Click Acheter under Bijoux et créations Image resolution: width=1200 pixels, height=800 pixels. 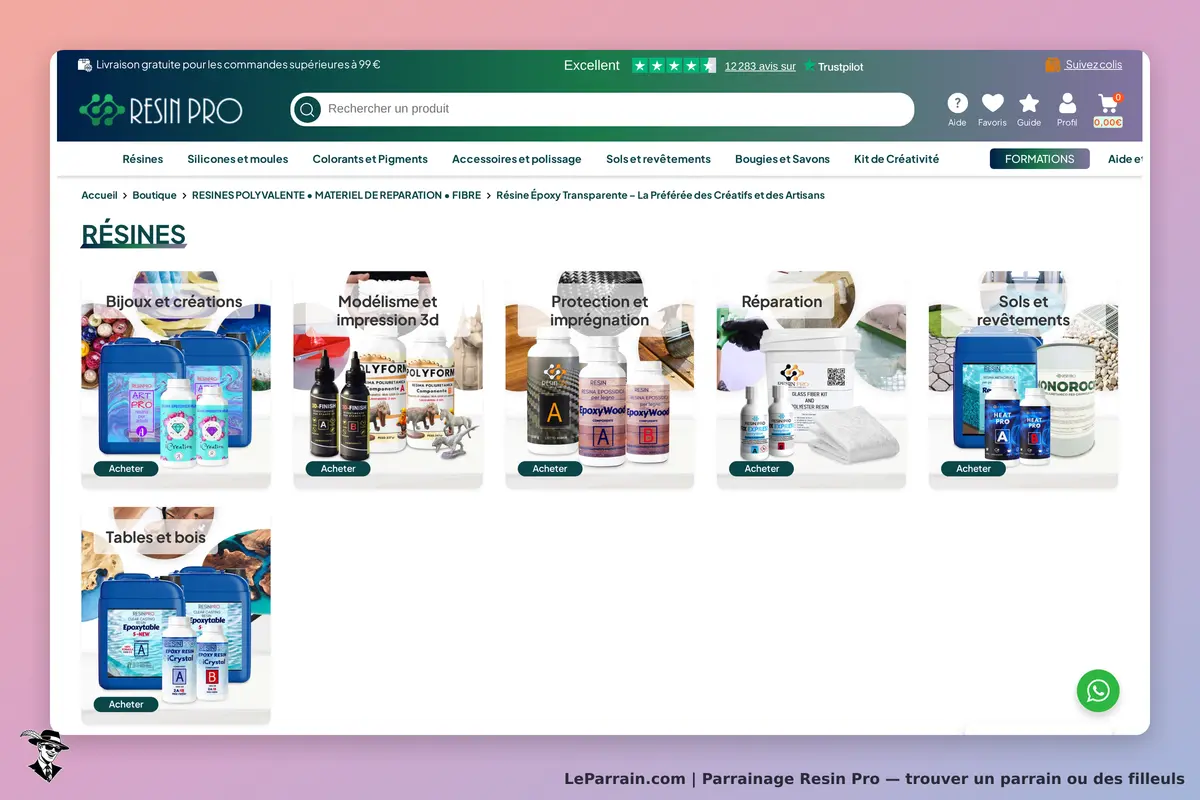(x=126, y=469)
